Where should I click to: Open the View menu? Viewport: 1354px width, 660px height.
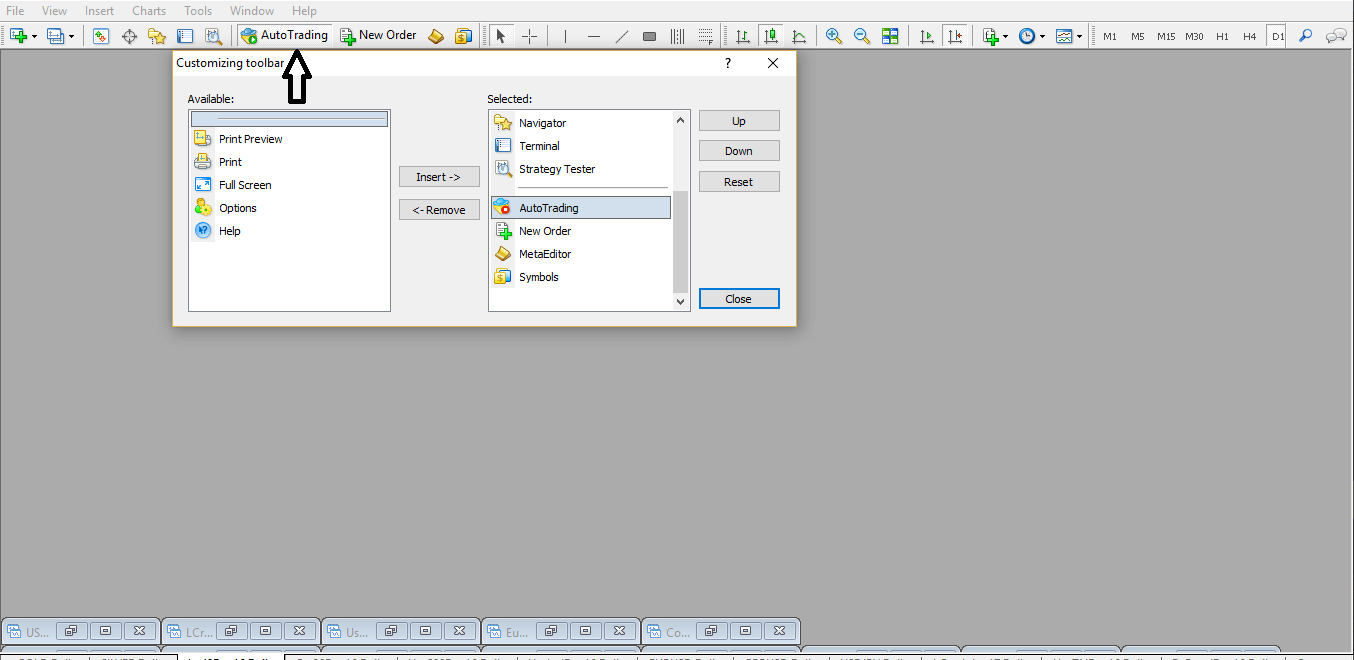[x=54, y=10]
